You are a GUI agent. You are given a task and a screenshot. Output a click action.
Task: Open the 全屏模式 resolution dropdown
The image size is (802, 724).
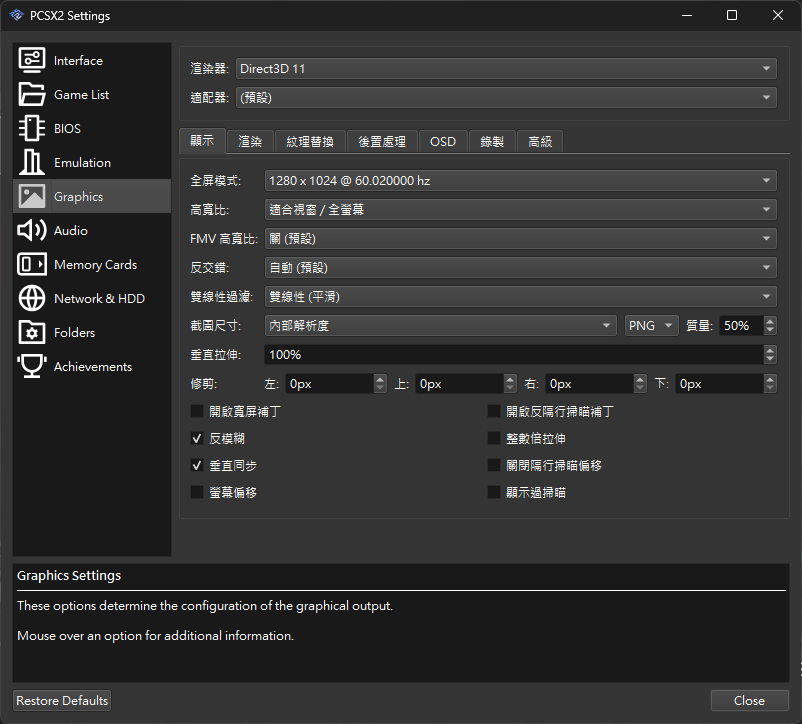pos(520,181)
